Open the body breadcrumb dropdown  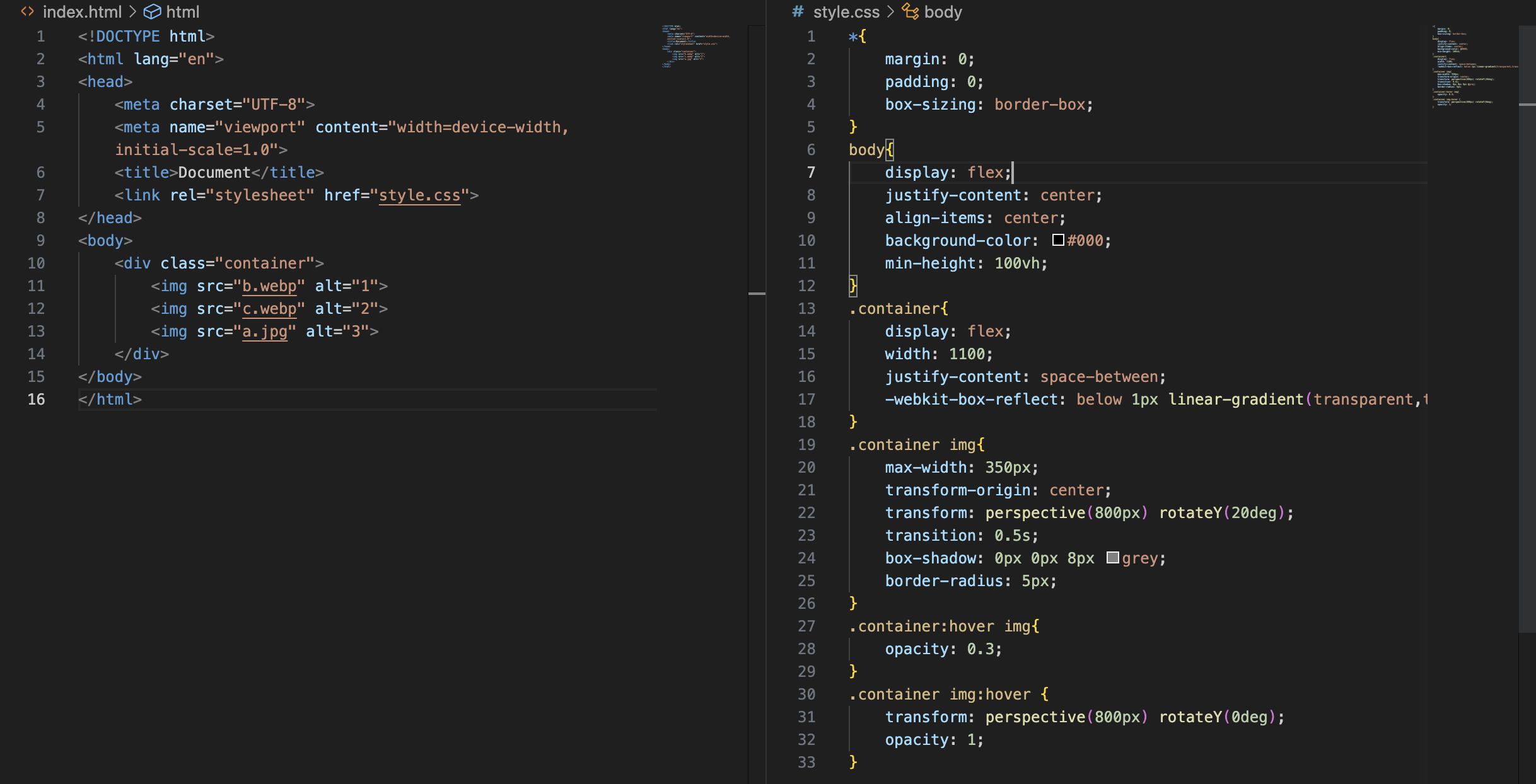(x=943, y=12)
